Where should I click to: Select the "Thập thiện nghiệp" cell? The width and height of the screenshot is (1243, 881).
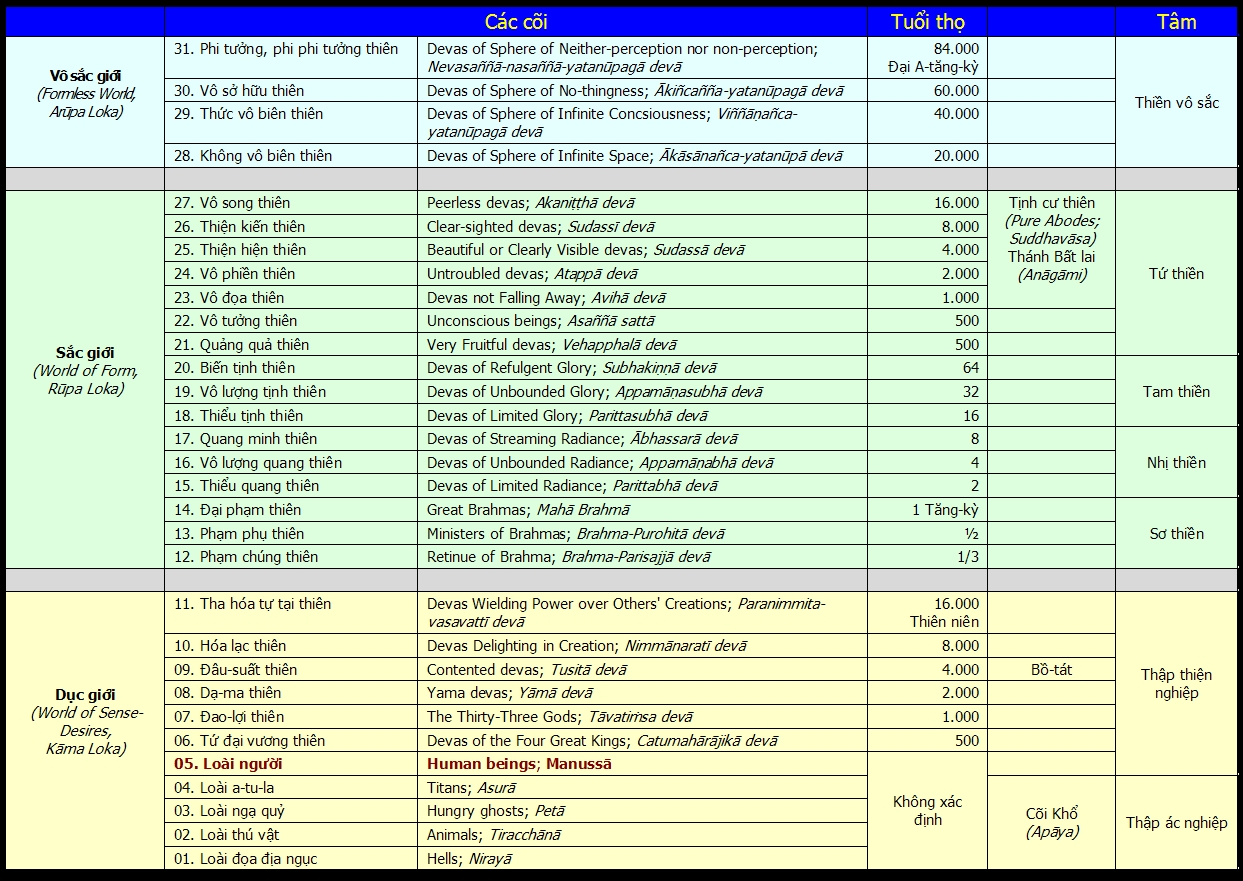(1176, 684)
